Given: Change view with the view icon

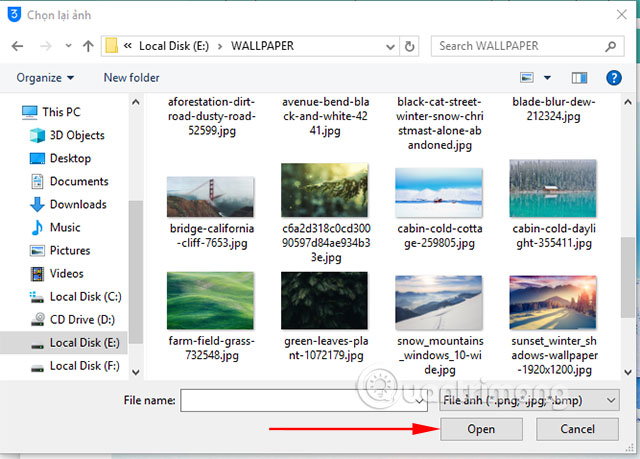Looking at the screenshot, I should pos(527,78).
